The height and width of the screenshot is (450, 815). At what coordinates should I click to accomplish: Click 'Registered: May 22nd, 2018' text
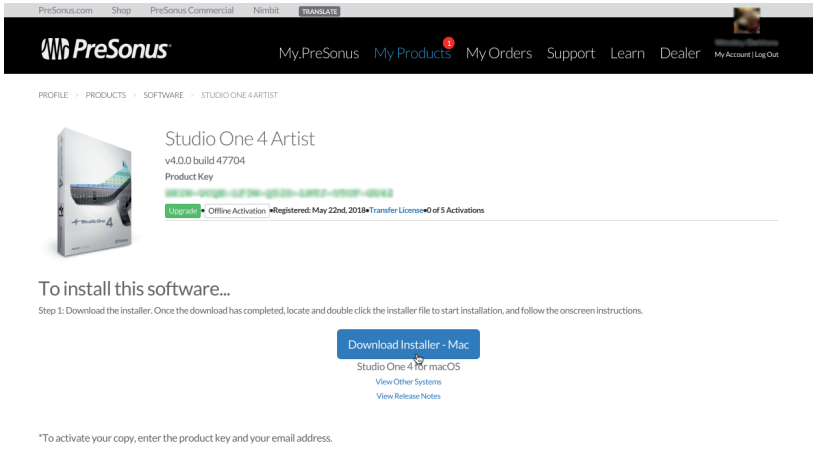319,210
